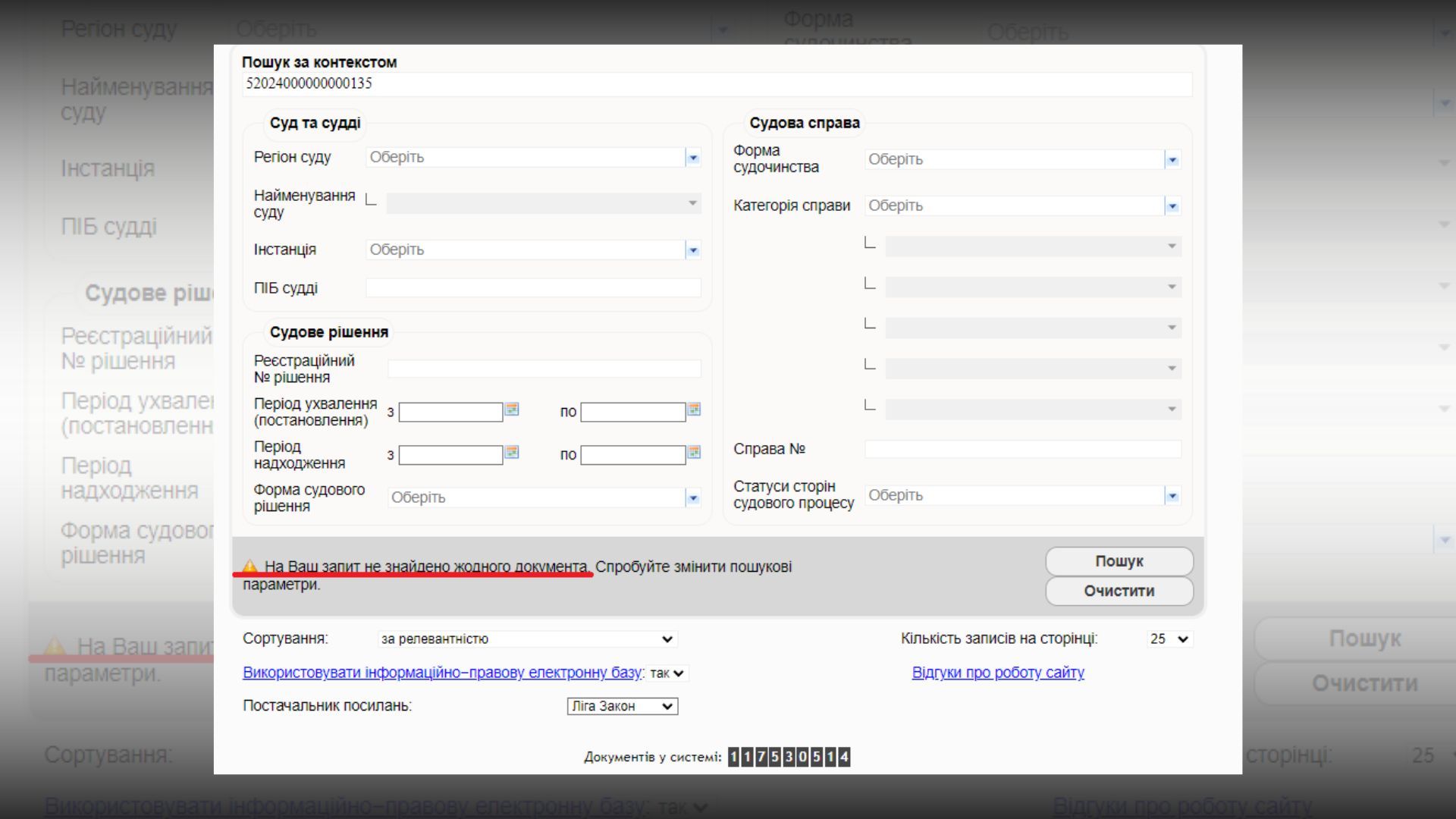Change sorting from за релевантністю
1456x819 pixels.
point(527,639)
